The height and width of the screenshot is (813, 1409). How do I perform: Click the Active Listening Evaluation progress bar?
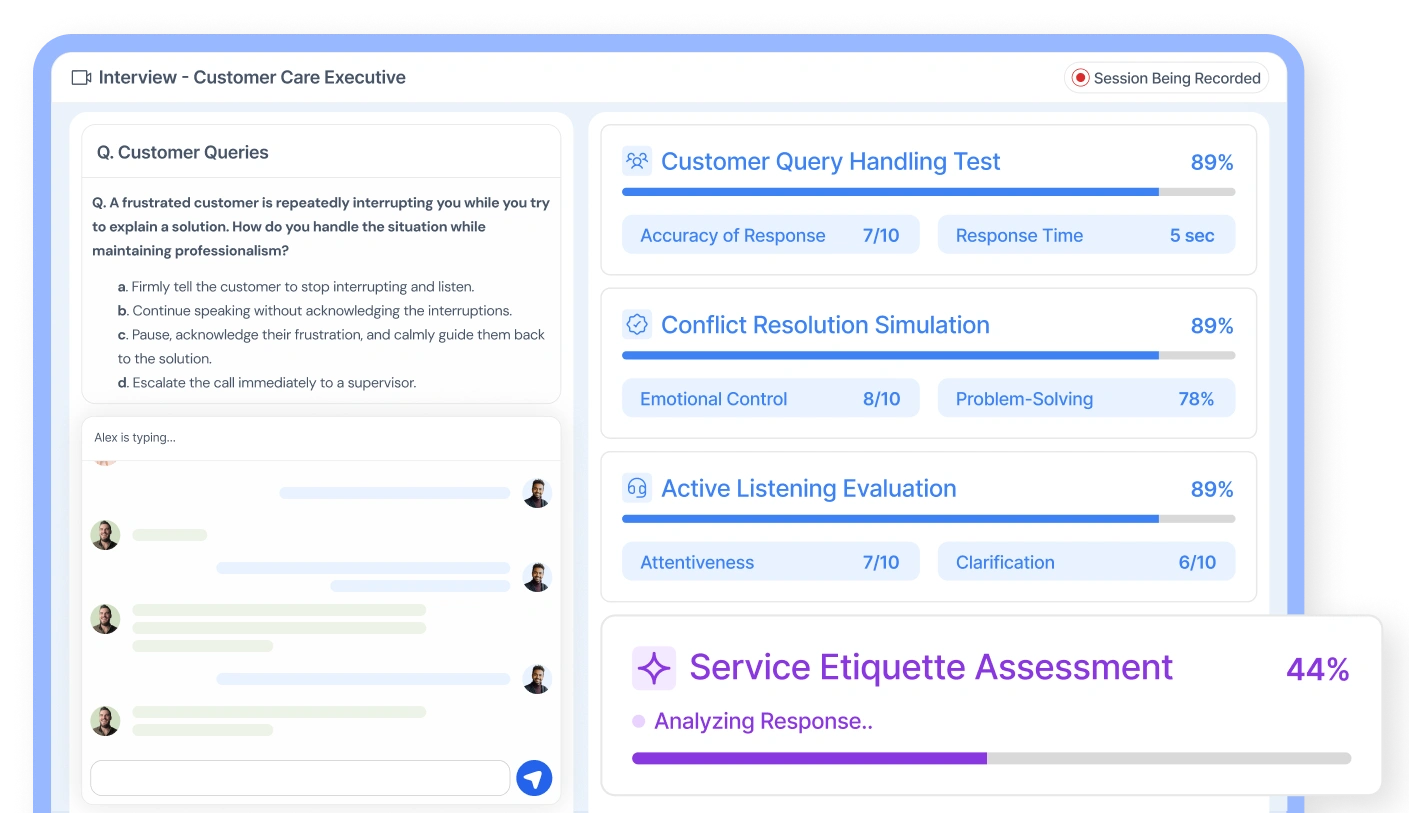[928, 519]
